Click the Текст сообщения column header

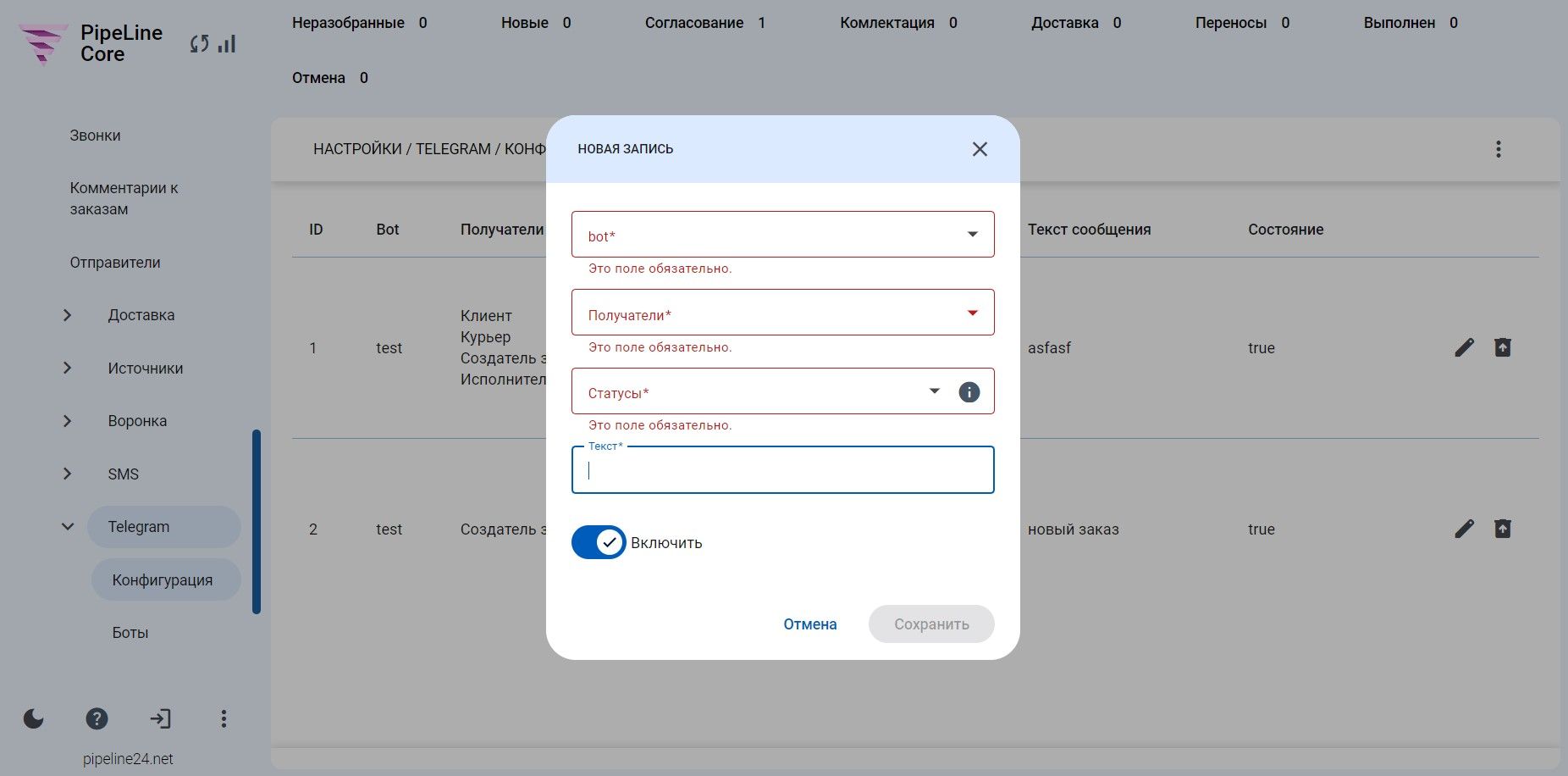coord(1089,230)
